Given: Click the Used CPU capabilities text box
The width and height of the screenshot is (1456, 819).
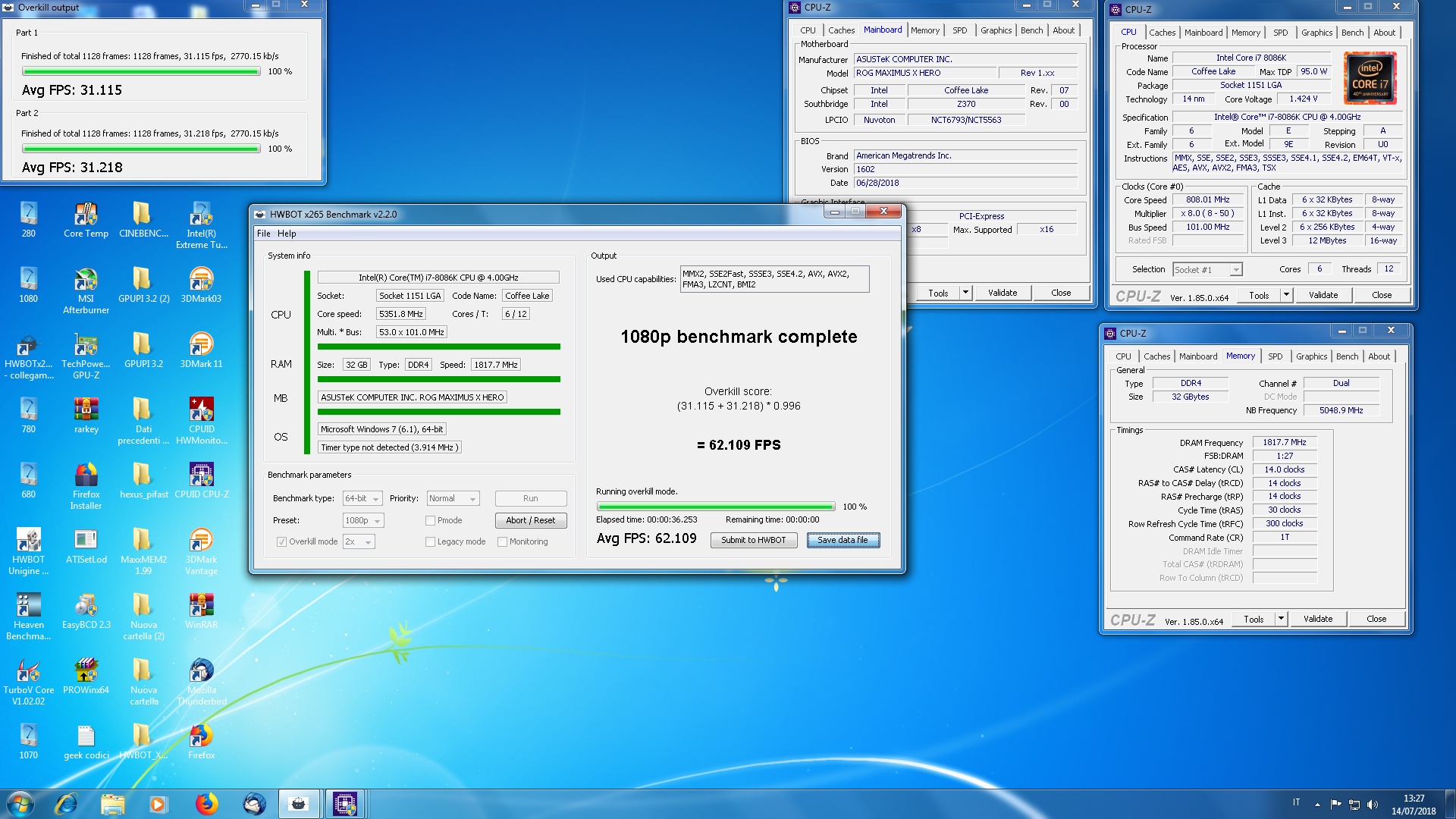Looking at the screenshot, I should [774, 279].
